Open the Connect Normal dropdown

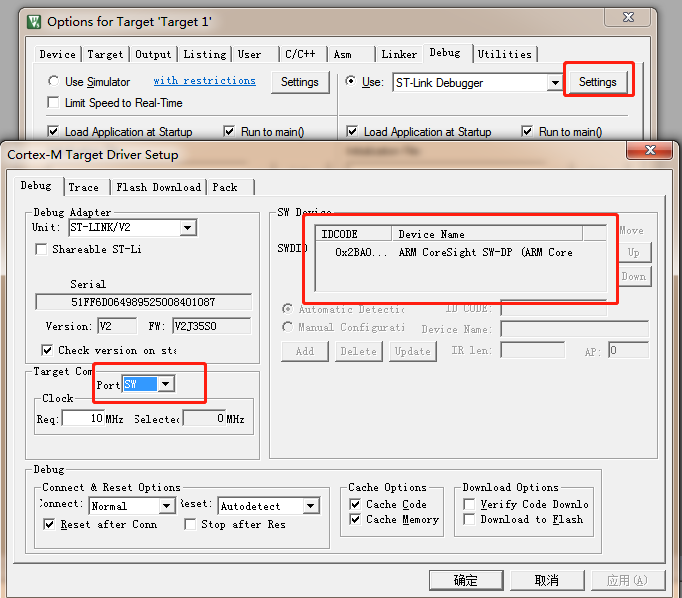[166, 506]
